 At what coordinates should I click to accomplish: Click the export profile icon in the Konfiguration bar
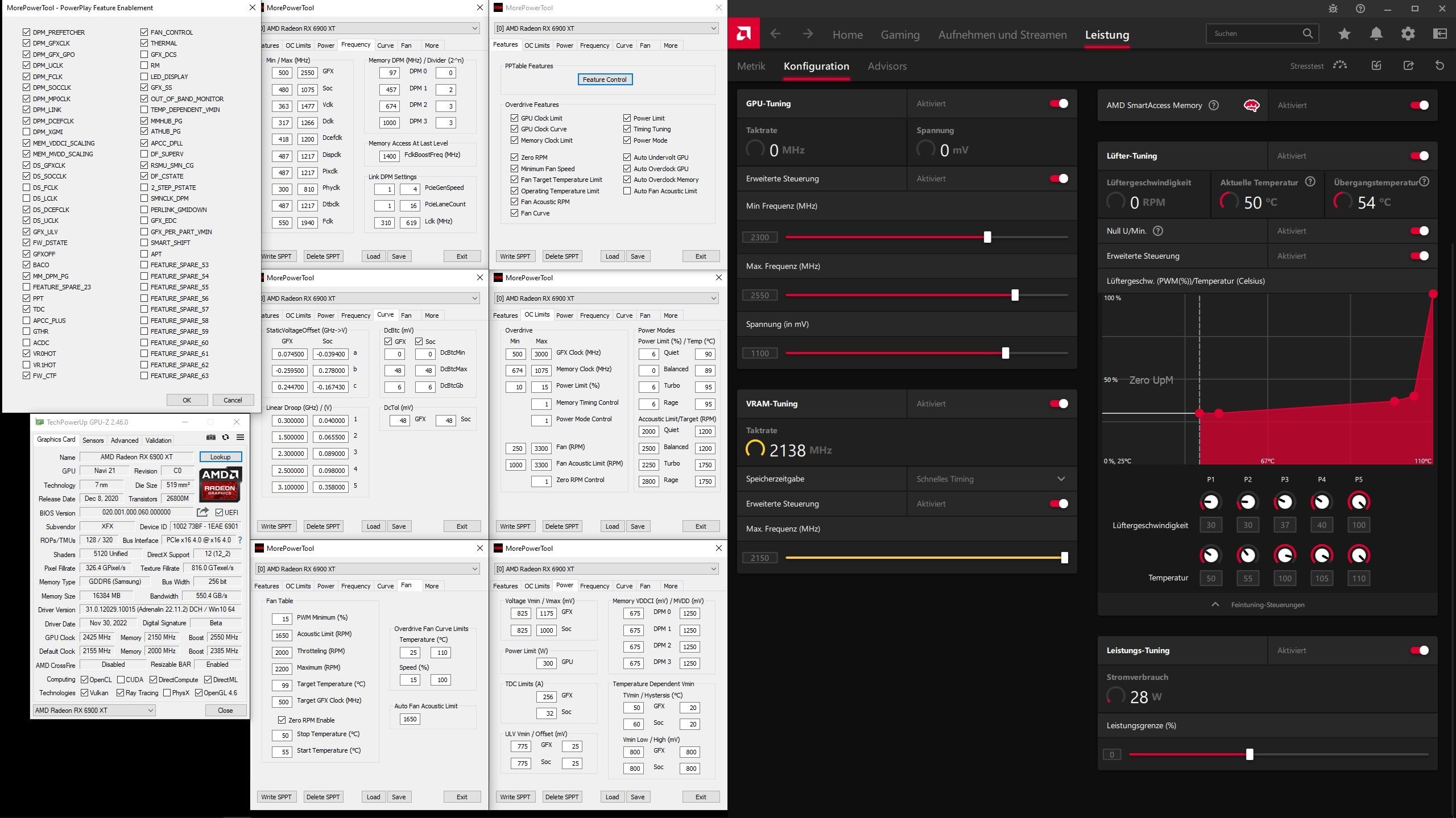pyautogui.click(x=1408, y=65)
